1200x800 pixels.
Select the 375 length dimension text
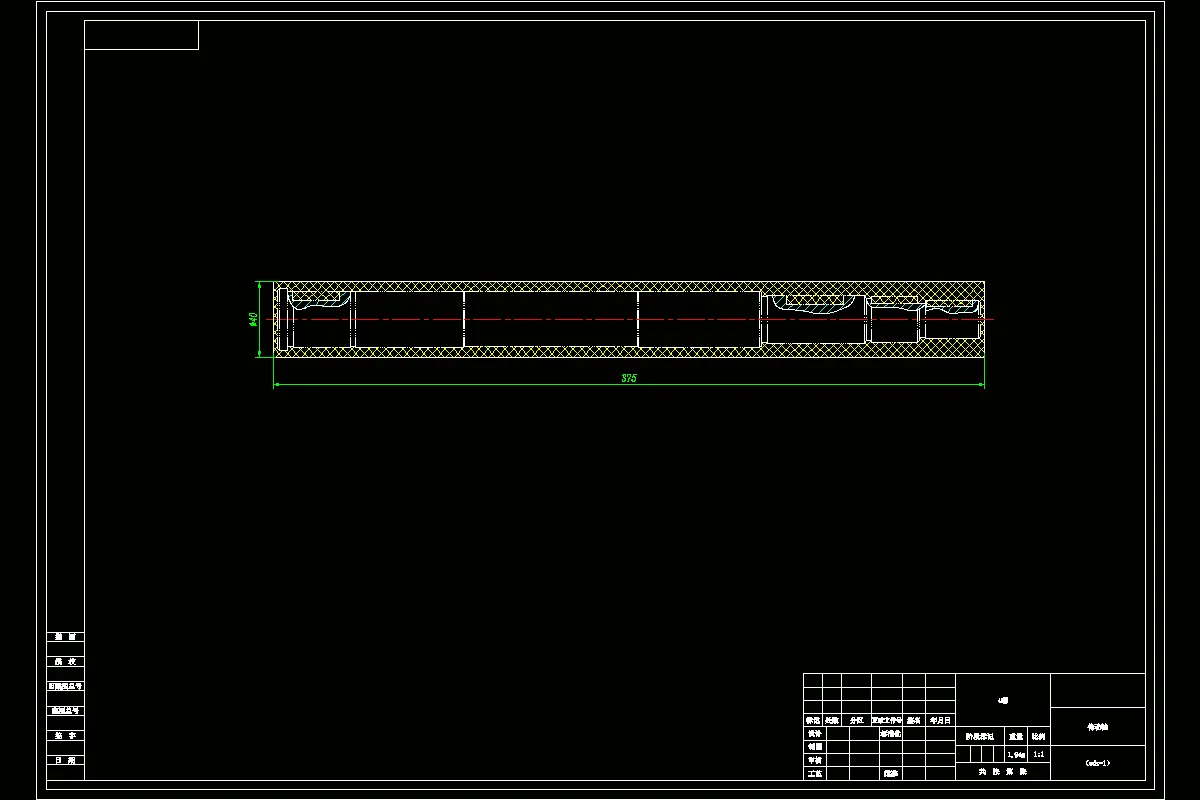pyautogui.click(x=629, y=378)
